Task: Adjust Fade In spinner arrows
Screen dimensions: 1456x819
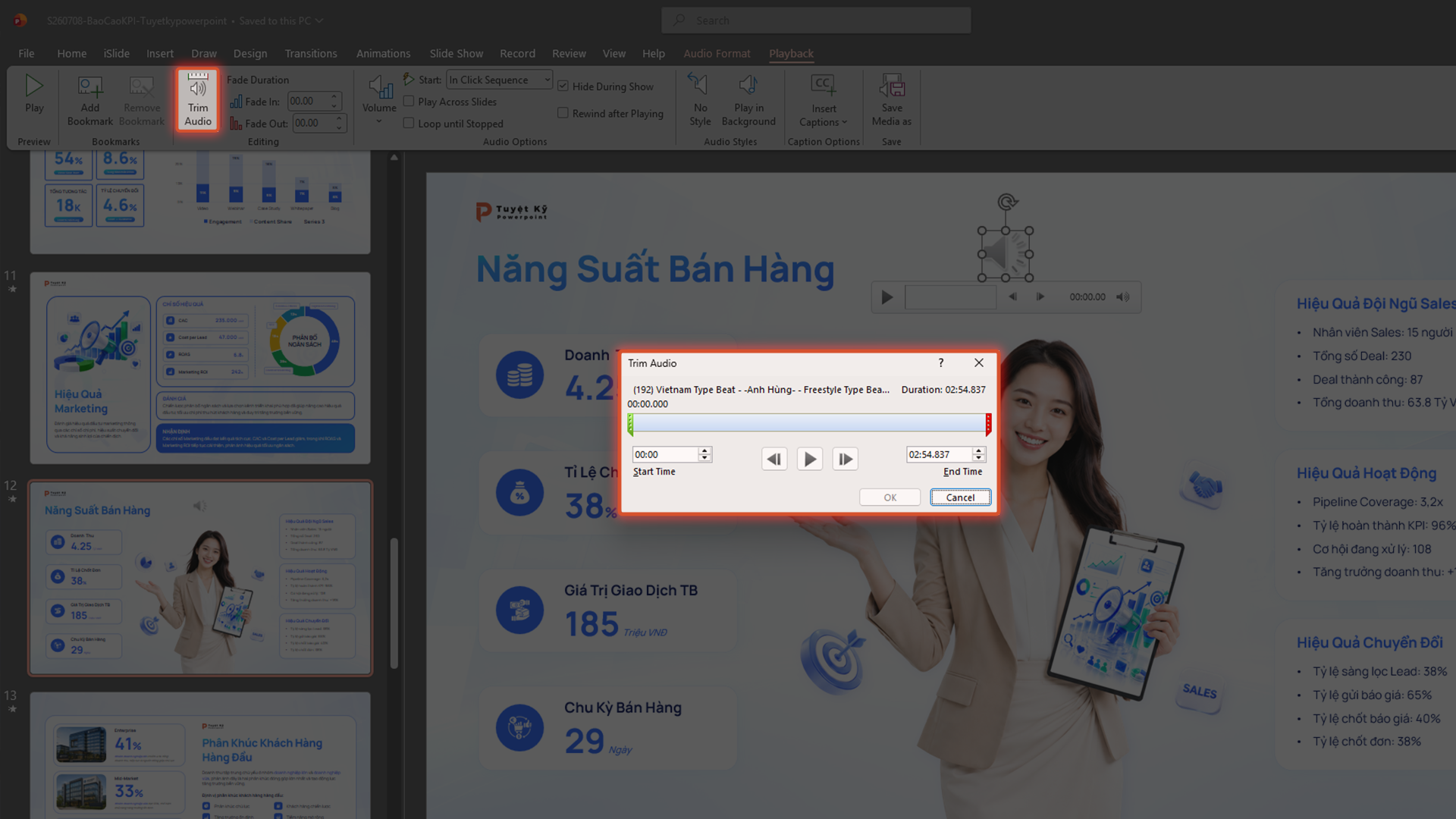Action: [335, 102]
